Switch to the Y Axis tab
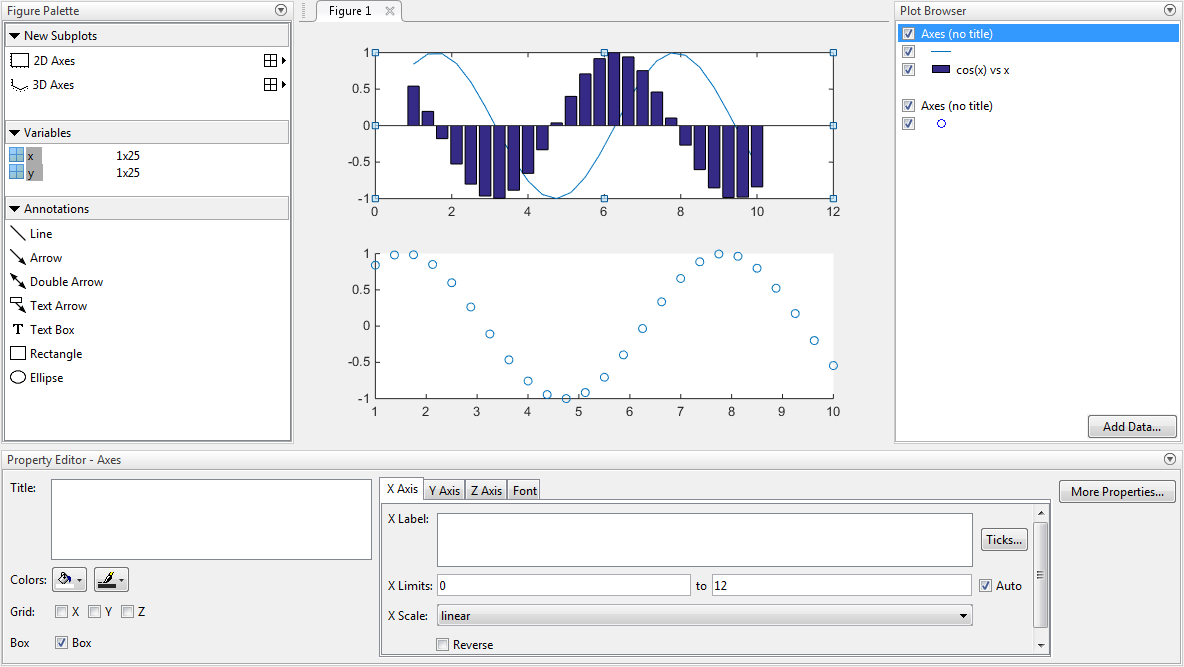 (x=444, y=490)
